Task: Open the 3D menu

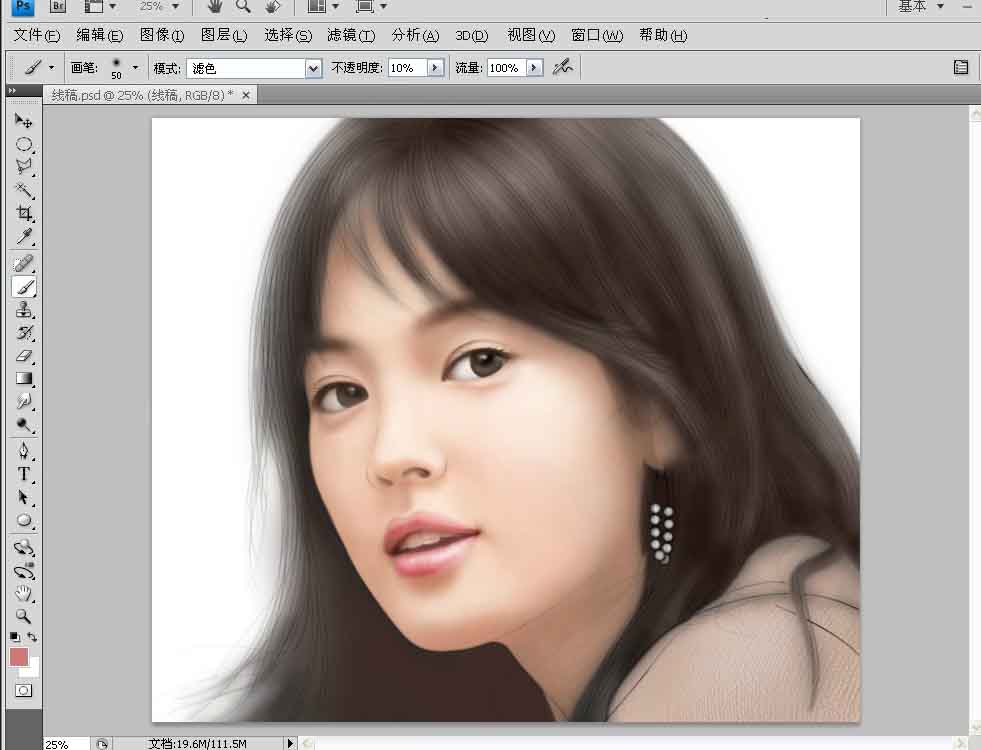Action: click(472, 35)
